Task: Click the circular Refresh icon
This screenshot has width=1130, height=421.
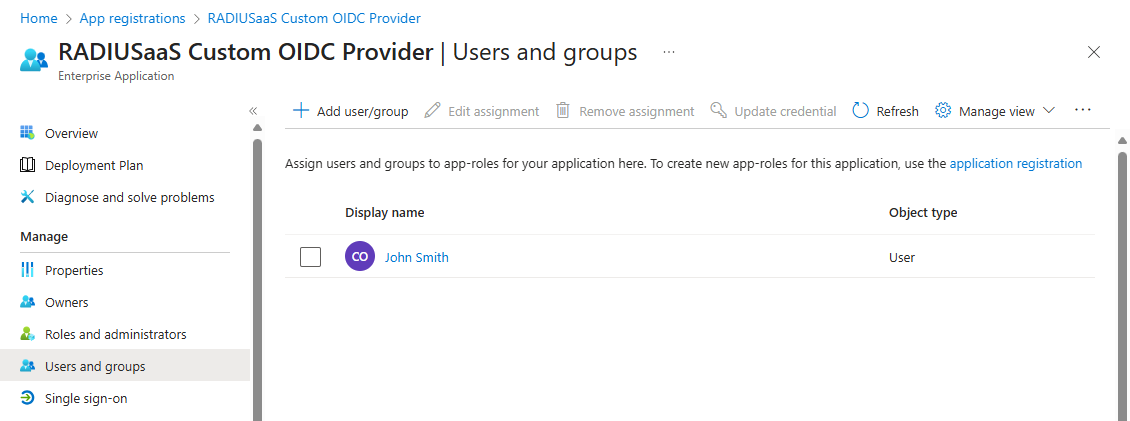Action: tap(860, 110)
